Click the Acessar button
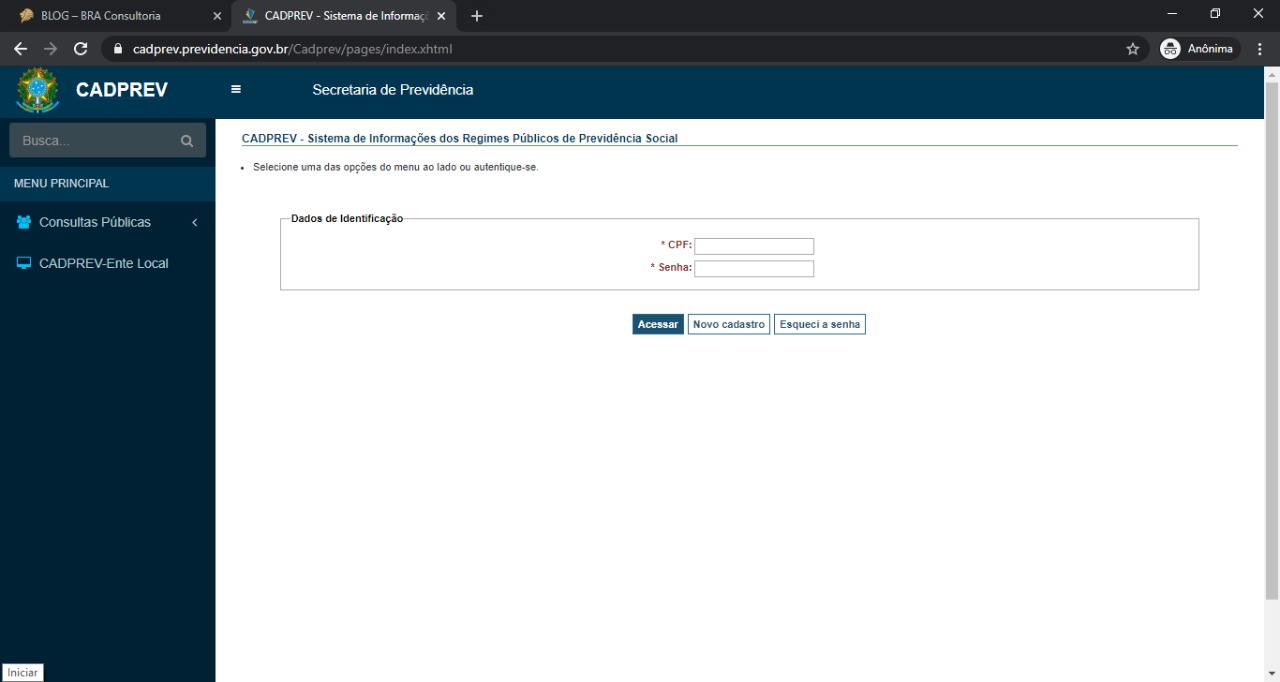Image resolution: width=1280 pixels, height=682 pixels. [x=658, y=324]
